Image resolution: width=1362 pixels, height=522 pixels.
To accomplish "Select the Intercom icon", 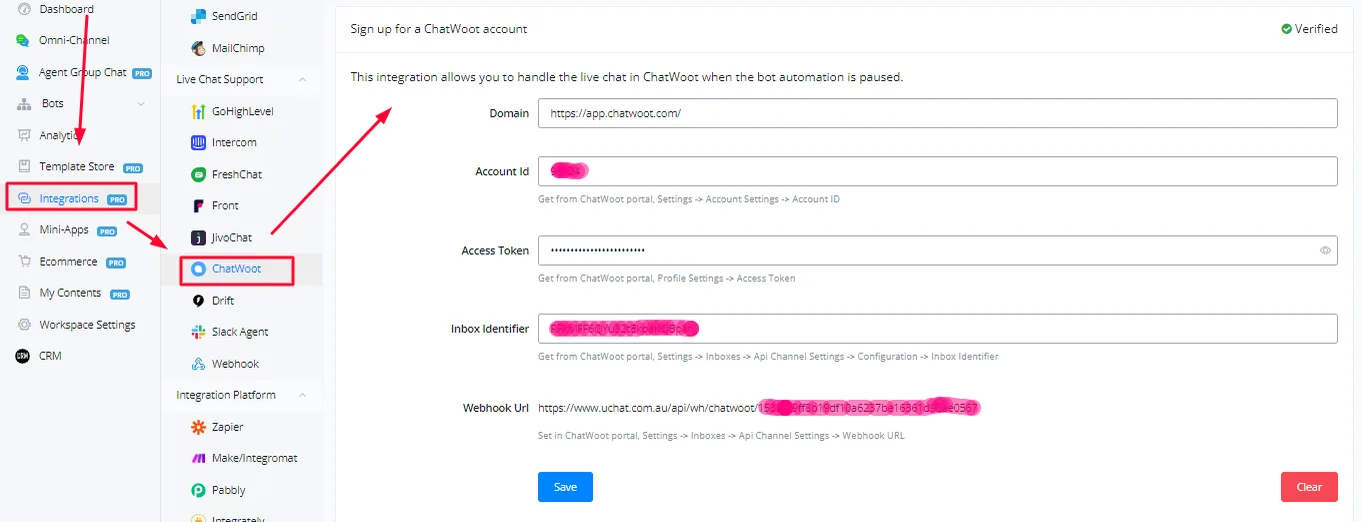I will (198, 143).
